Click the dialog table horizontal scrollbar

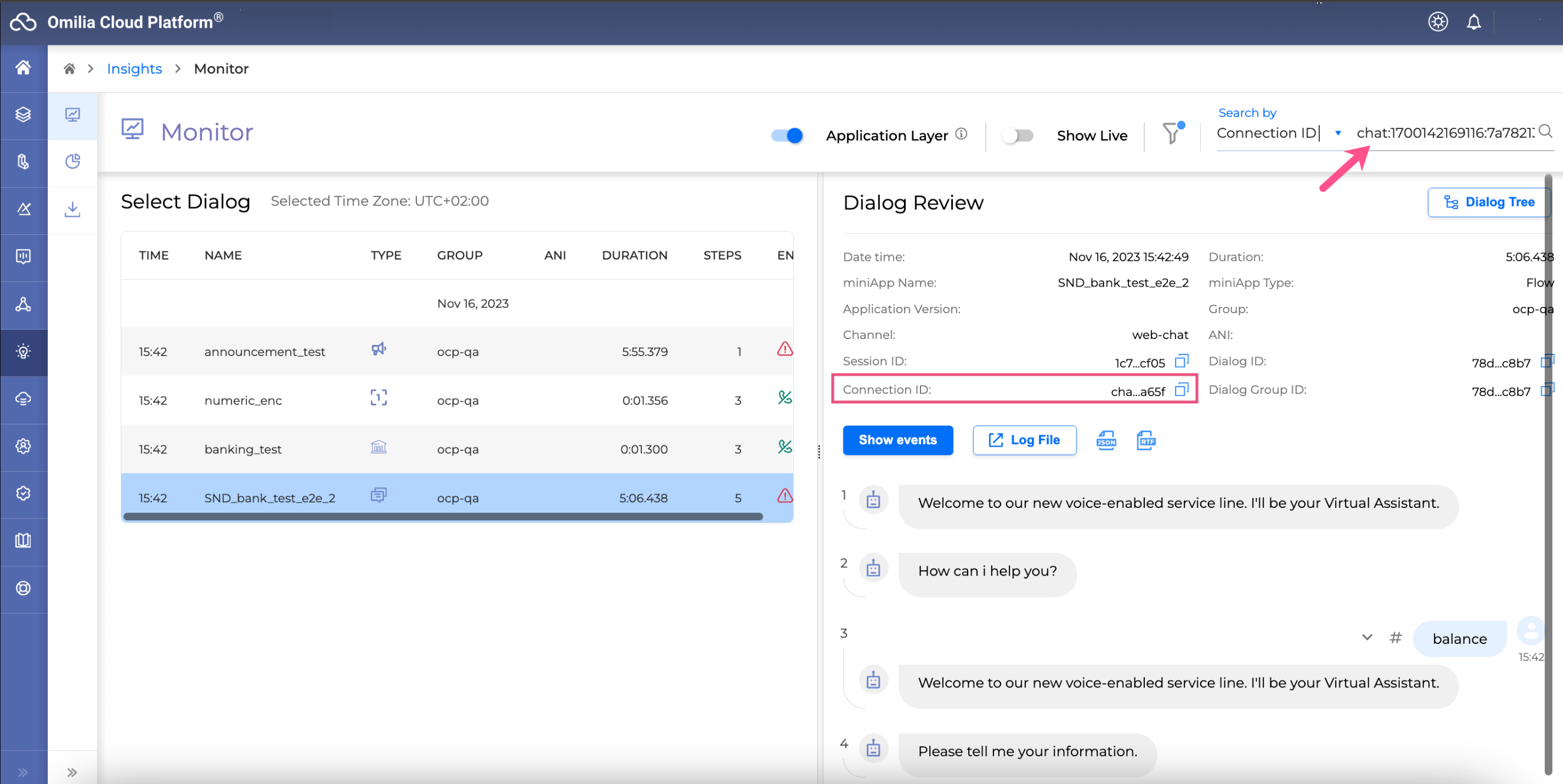pos(442,517)
